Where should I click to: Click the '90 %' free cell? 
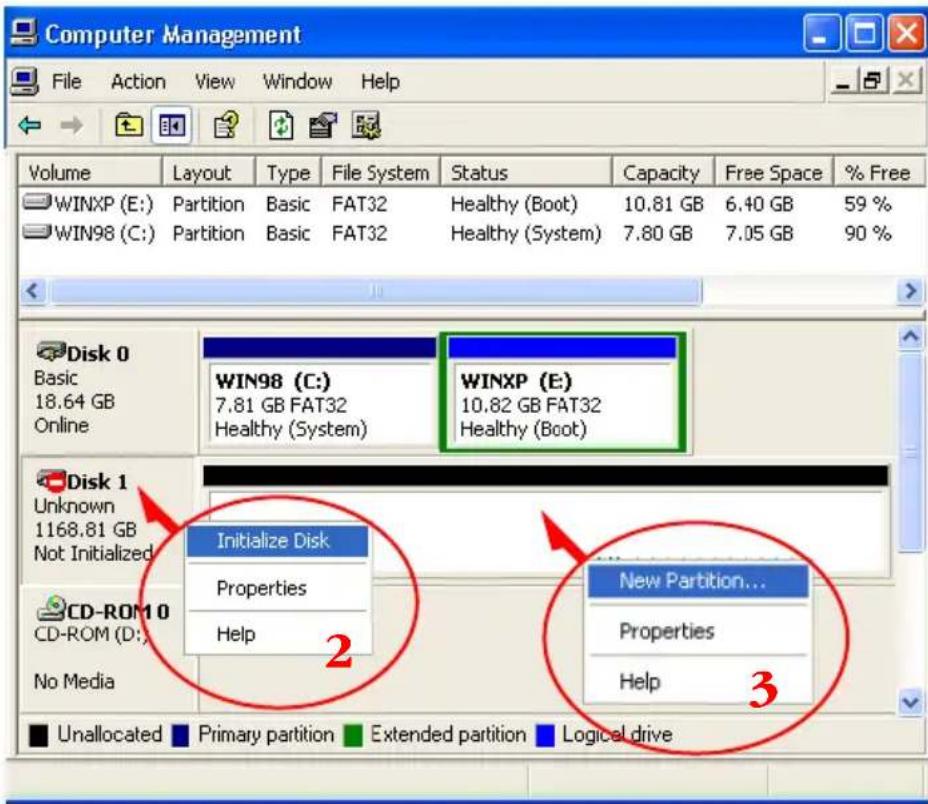tap(868, 233)
